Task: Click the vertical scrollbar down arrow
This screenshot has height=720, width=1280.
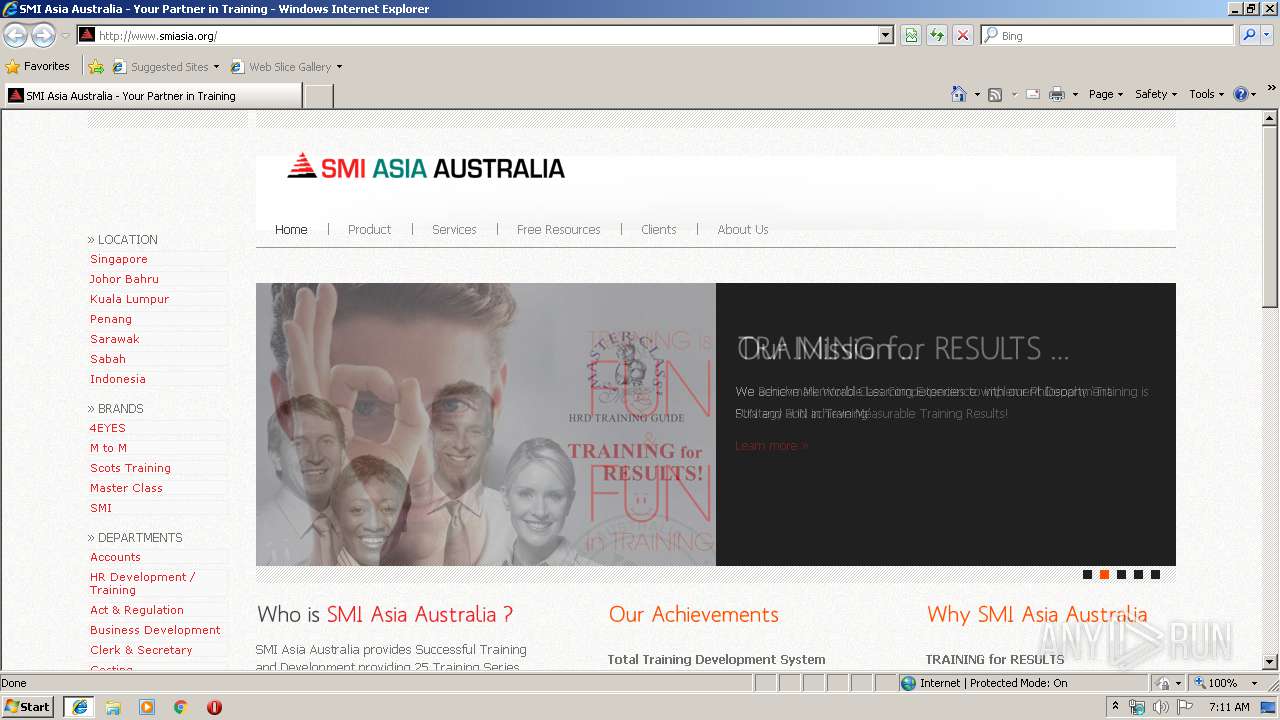Action: [x=1270, y=662]
